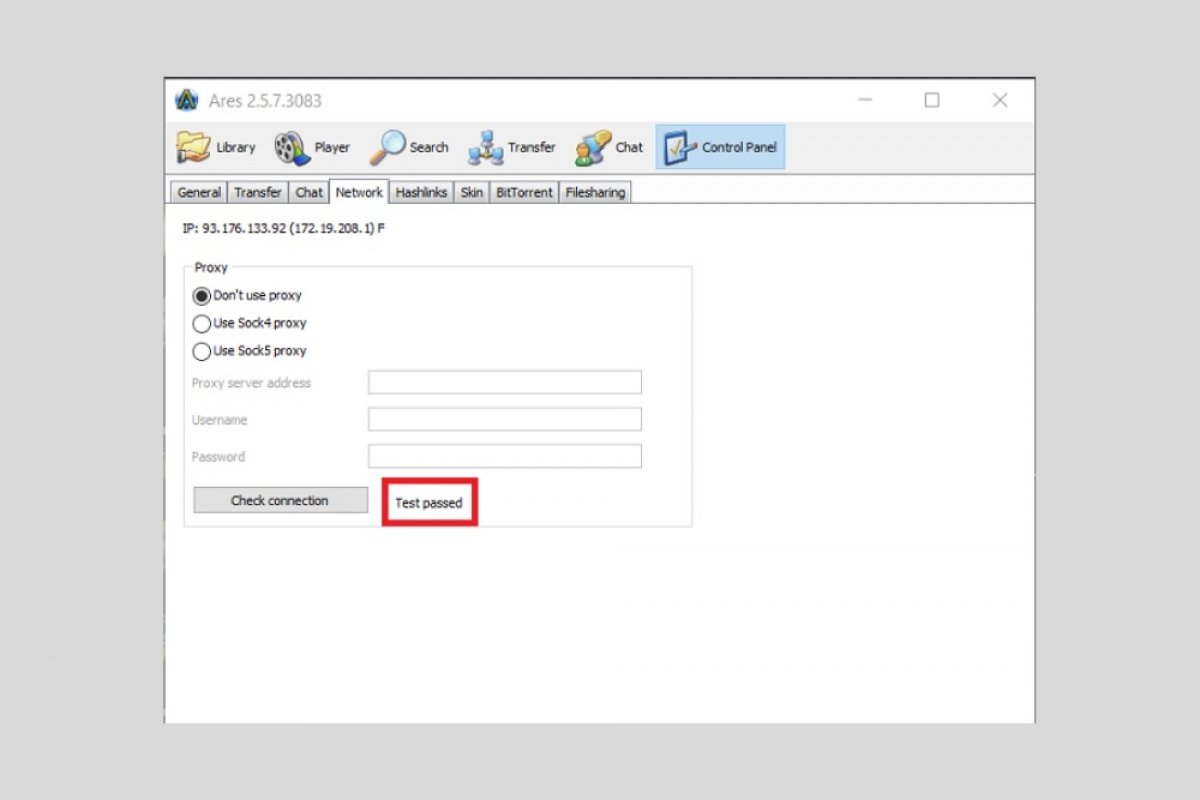Select the Use Sock4 proxy option
The image size is (1200, 800).
[249, 324]
